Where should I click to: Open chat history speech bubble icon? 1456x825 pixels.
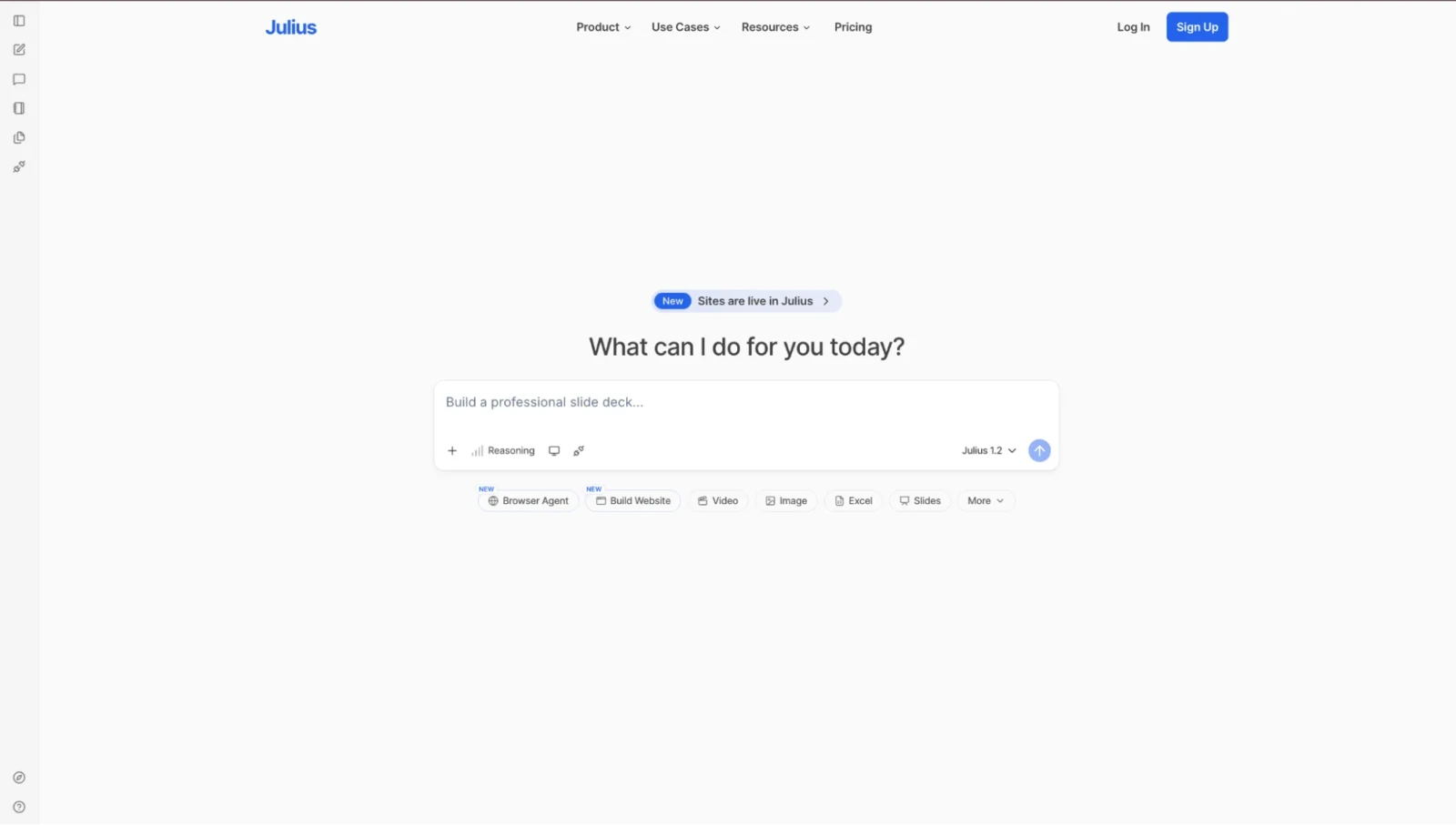19,79
